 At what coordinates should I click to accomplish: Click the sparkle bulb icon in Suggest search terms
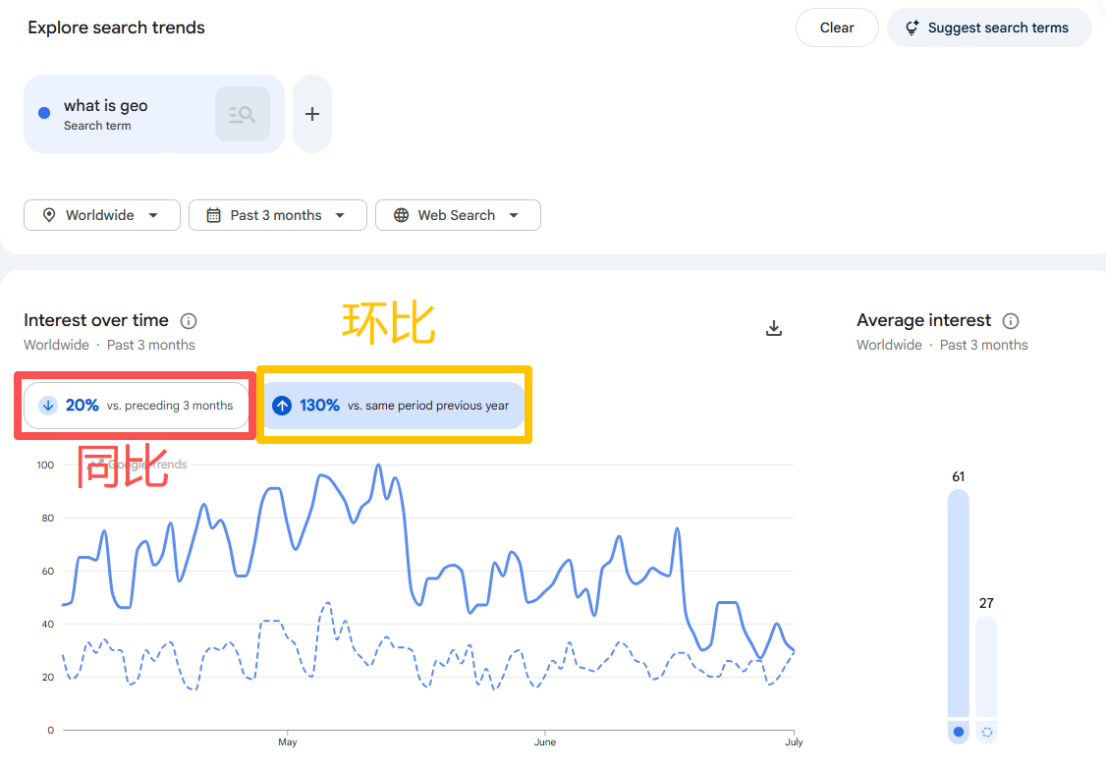pyautogui.click(x=912, y=28)
